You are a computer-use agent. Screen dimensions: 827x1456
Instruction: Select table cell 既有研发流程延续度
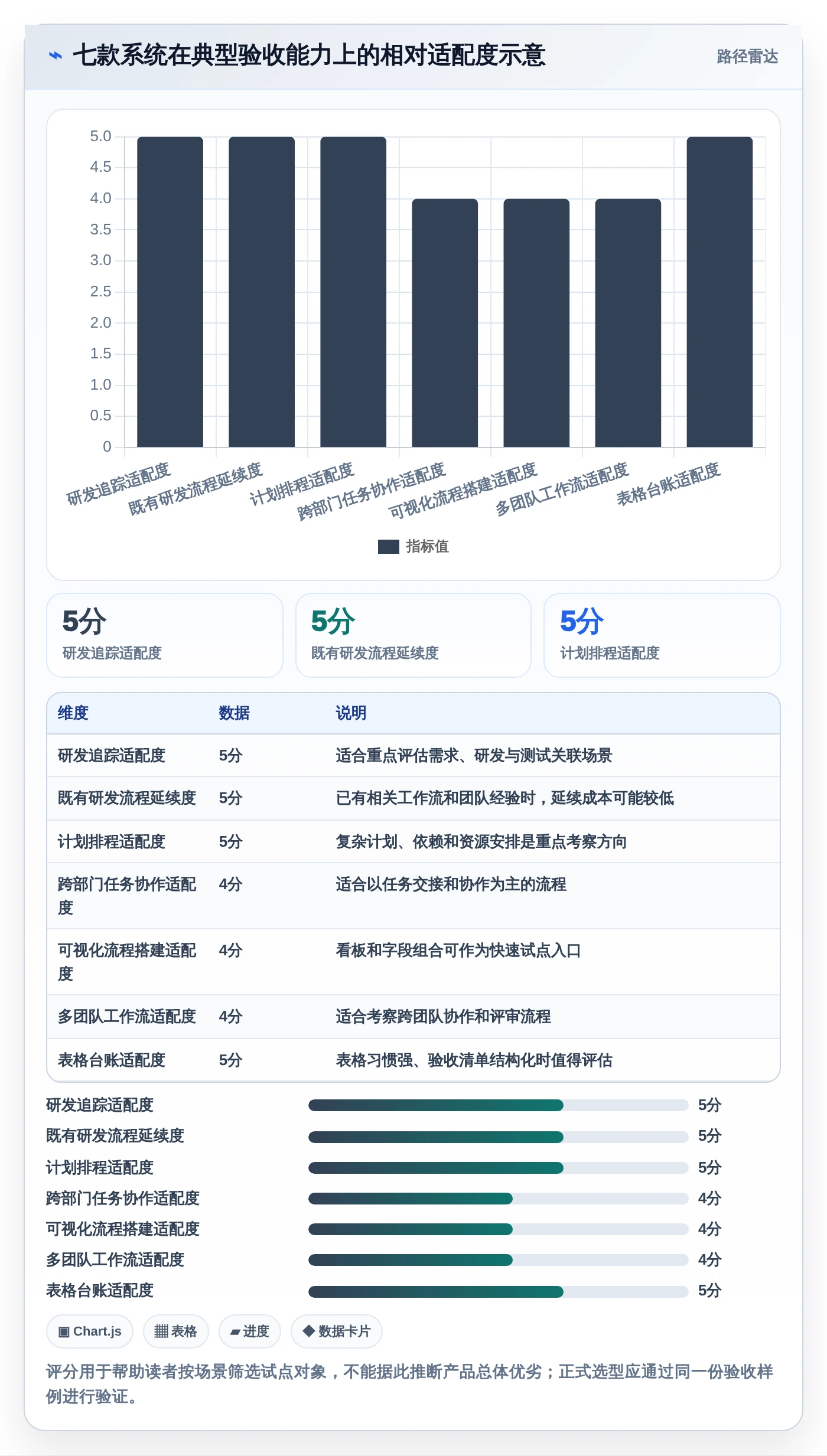[127, 798]
